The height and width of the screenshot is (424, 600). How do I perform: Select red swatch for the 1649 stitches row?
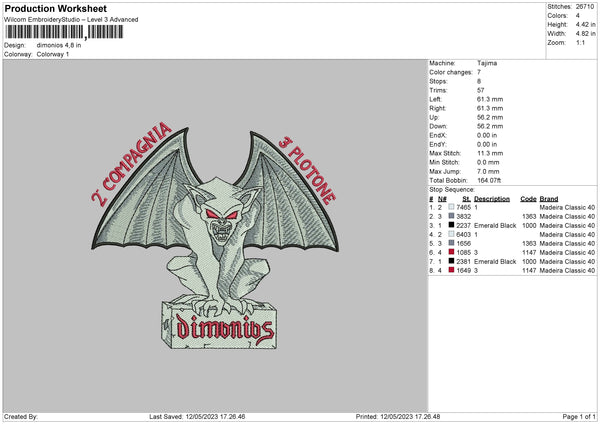click(x=452, y=270)
